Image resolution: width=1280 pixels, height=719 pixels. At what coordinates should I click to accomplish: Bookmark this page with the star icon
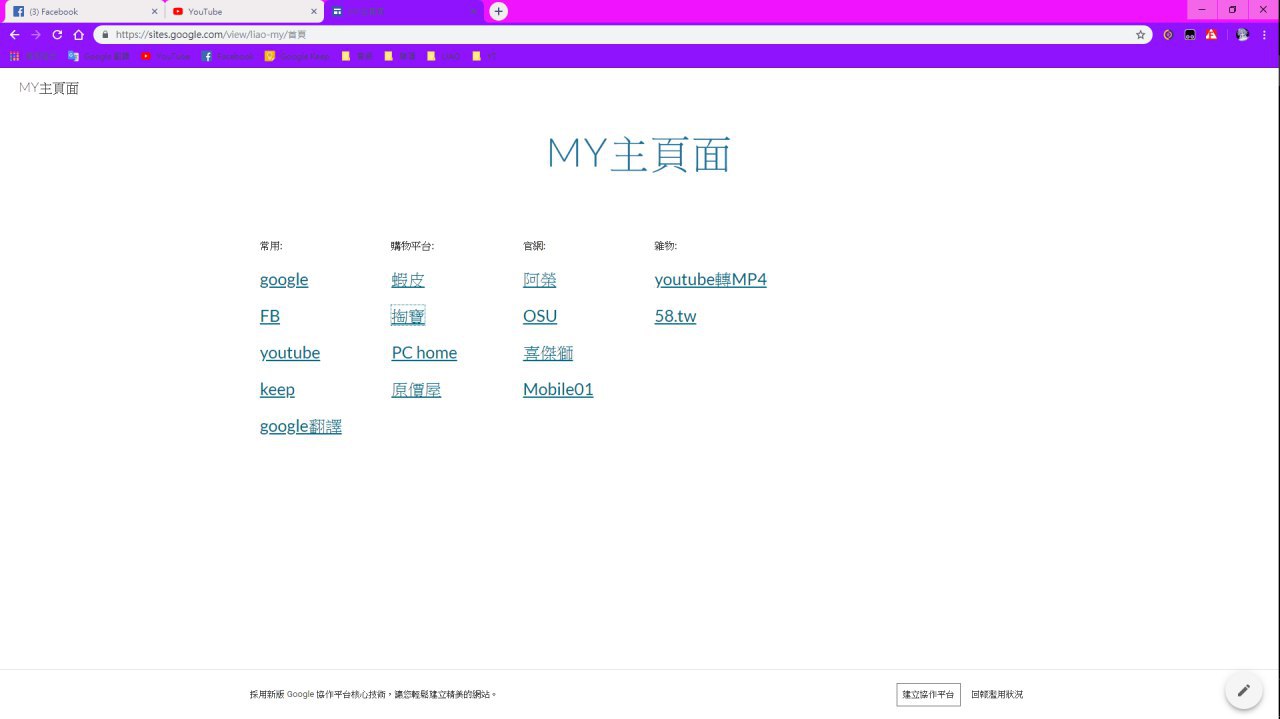[1140, 34]
